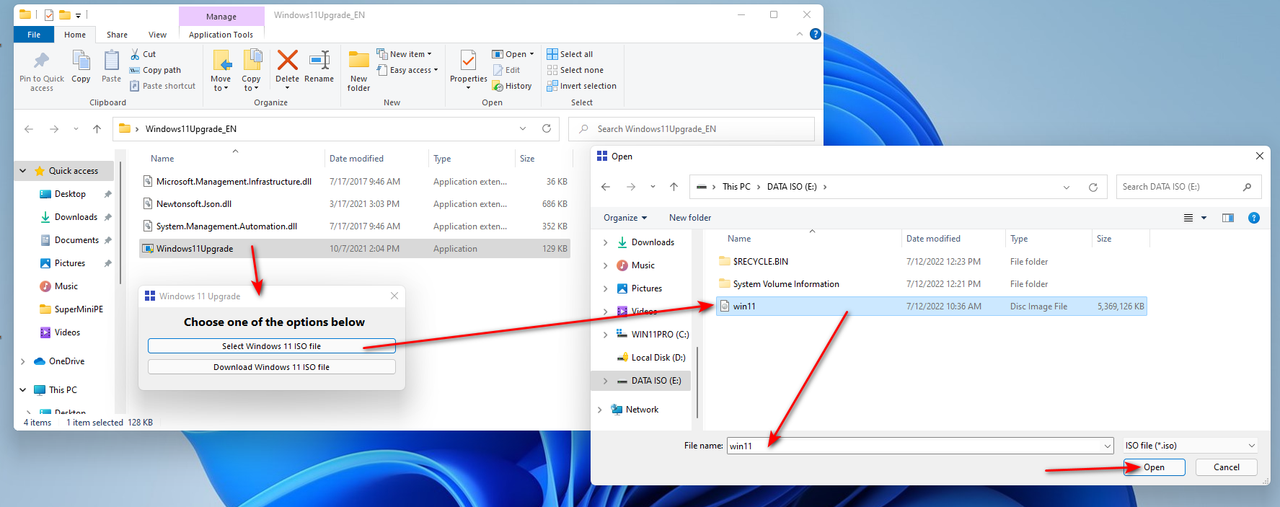Switch to the View ribbon tab
Image resolution: width=1280 pixels, height=507 pixels.
157,34
